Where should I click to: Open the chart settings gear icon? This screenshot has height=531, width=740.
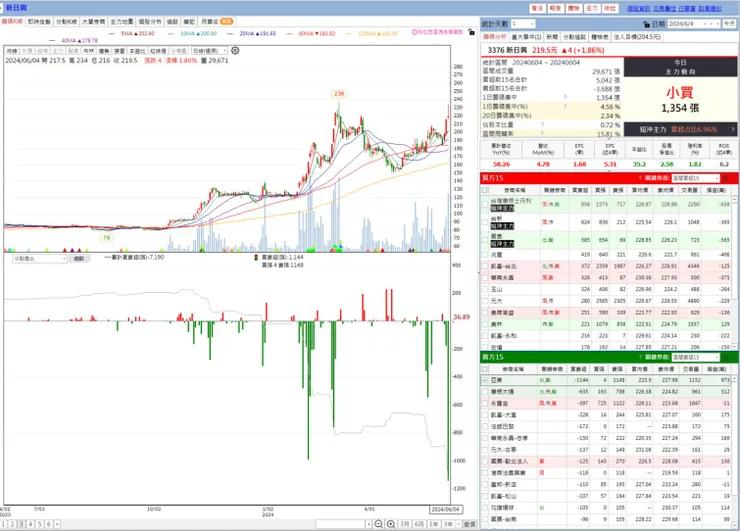pyautogui.click(x=235, y=51)
